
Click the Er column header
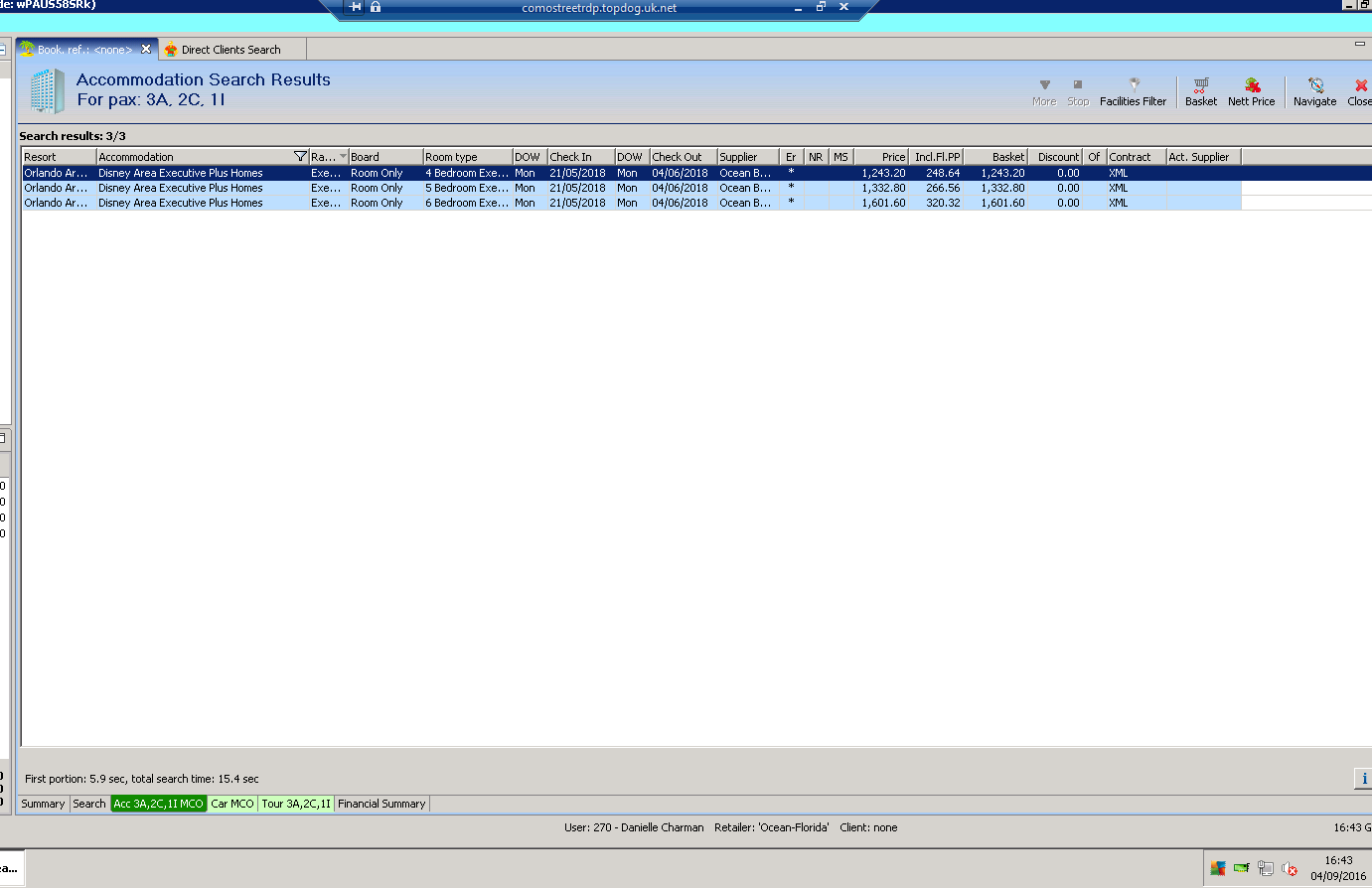click(x=792, y=157)
